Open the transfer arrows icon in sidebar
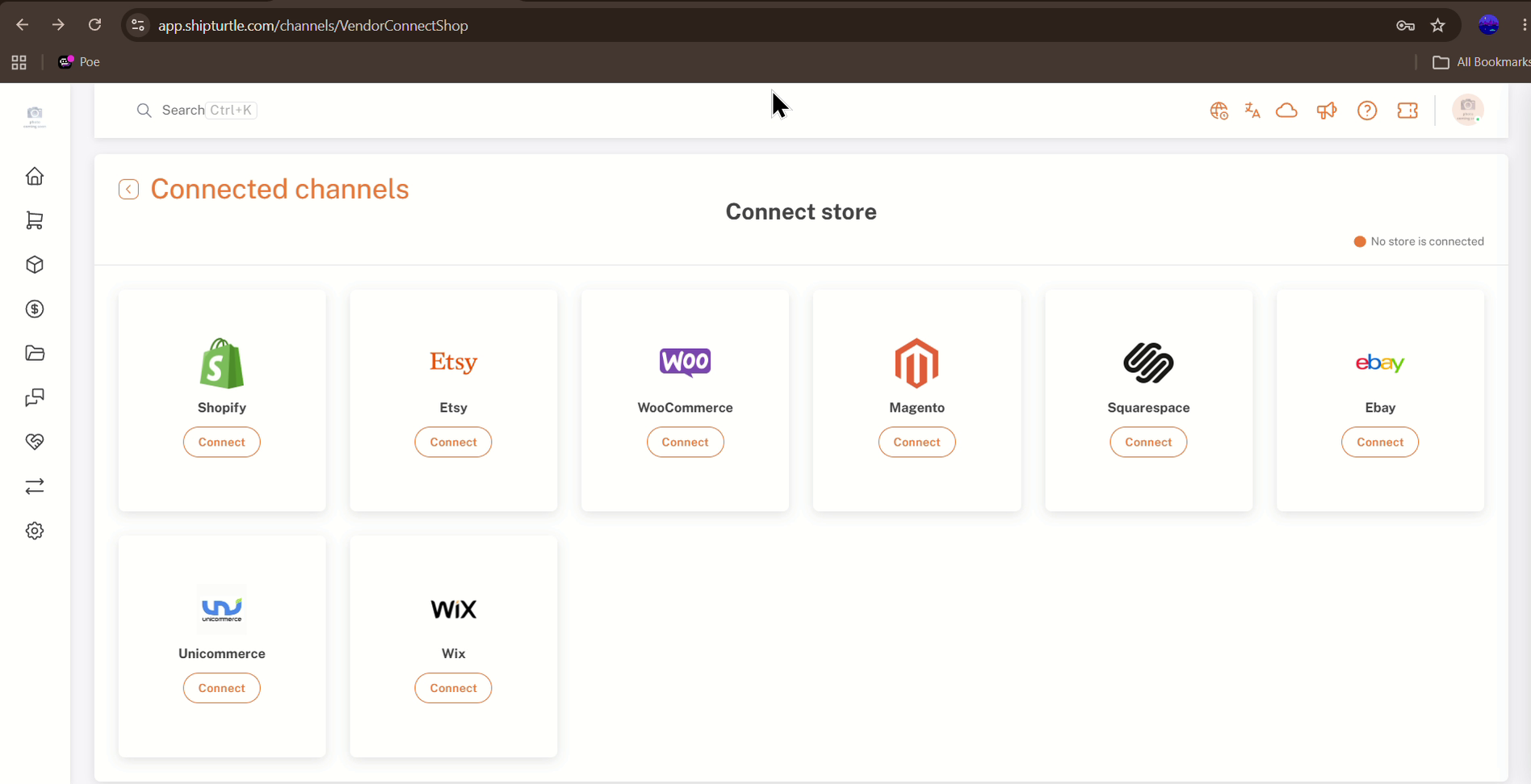1531x784 pixels. click(35, 486)
